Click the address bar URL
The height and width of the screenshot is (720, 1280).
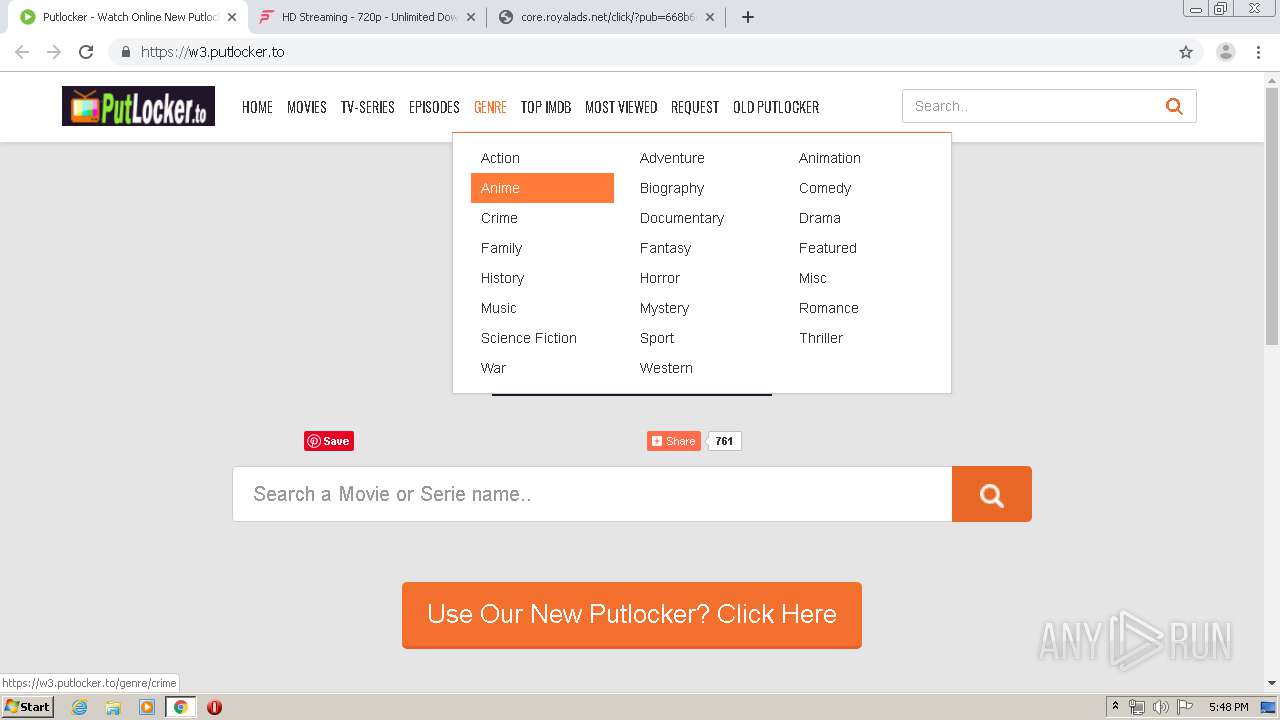212,52
